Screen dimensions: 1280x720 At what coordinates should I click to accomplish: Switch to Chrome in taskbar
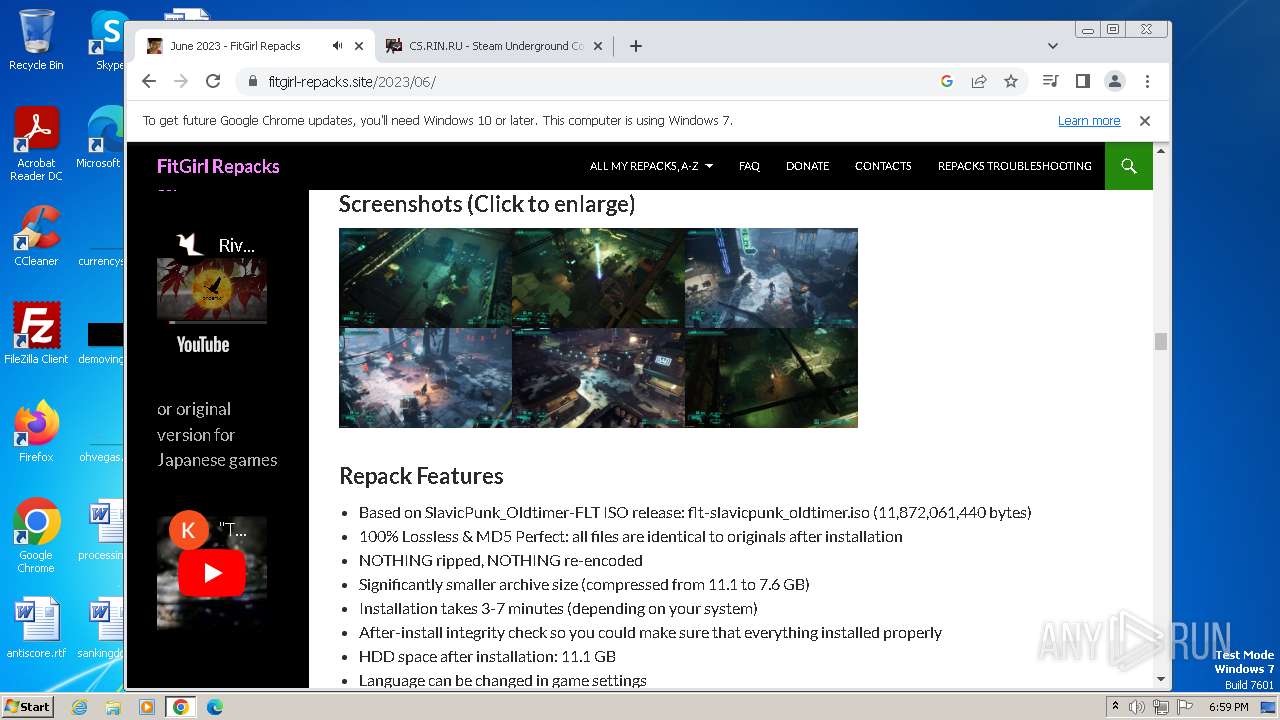click(x=181, y=707)
